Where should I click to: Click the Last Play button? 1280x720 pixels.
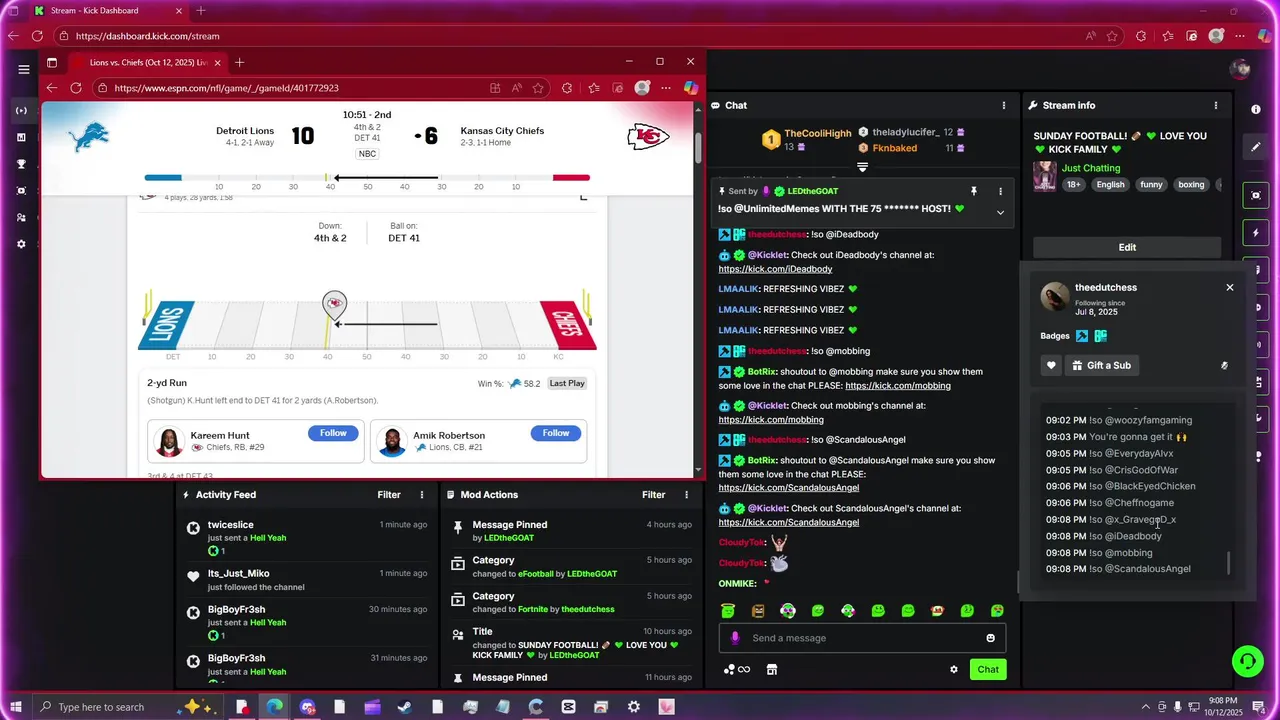(567, 383)
